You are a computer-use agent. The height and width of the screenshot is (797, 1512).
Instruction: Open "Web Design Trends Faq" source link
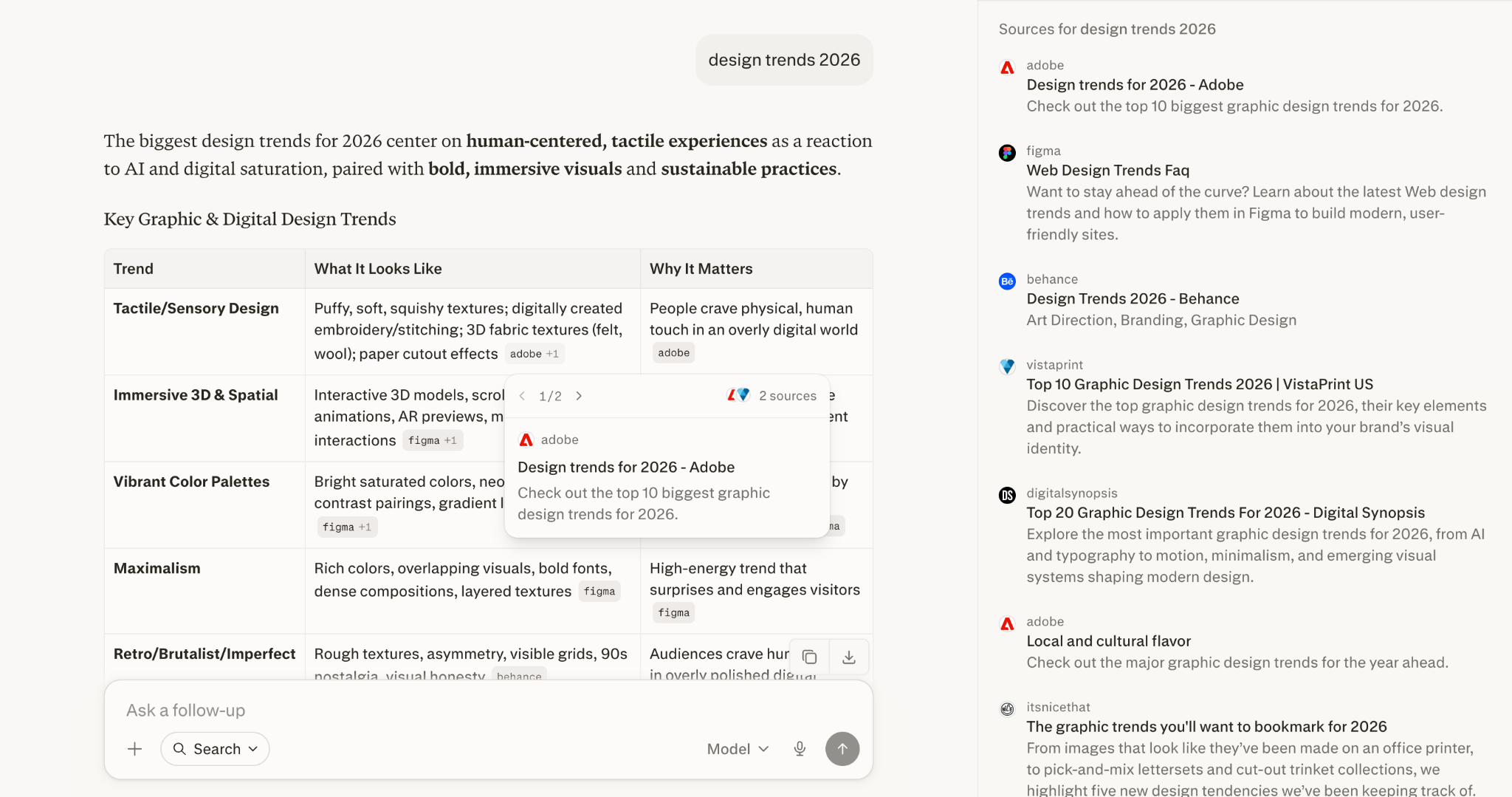pos(1107,171)
